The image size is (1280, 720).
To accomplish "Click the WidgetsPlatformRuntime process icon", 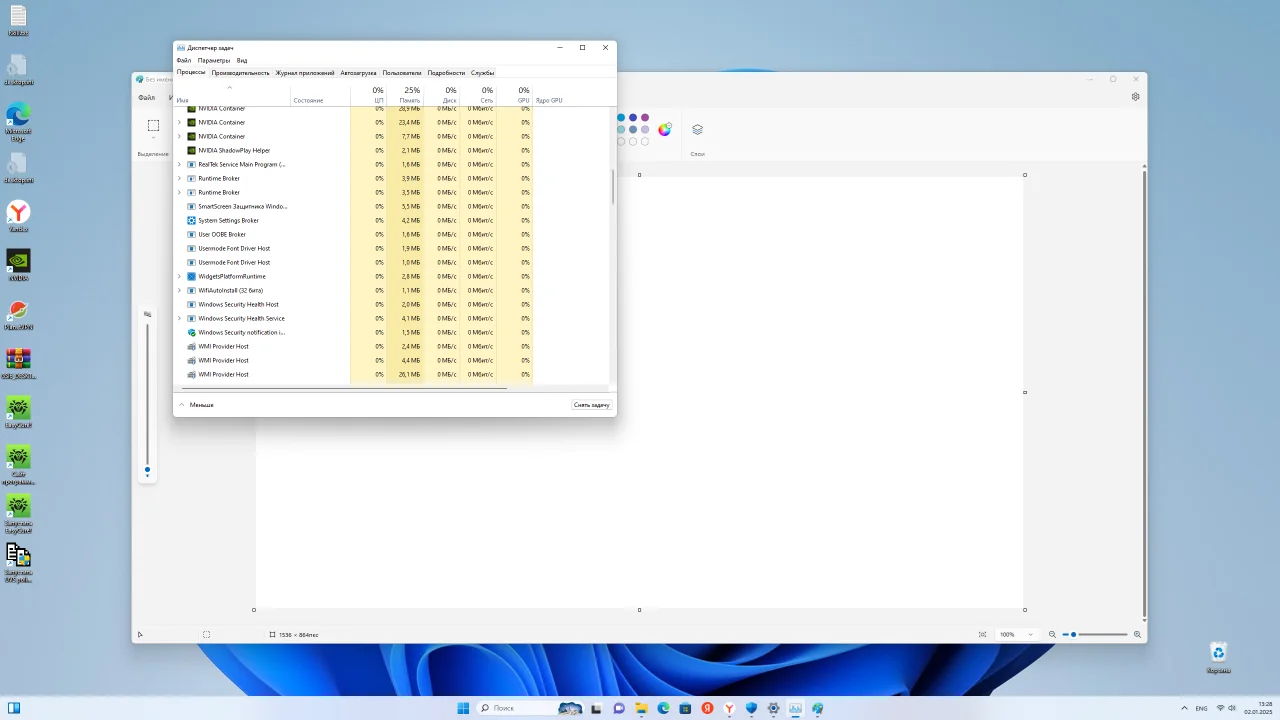I will coord(191,276).
